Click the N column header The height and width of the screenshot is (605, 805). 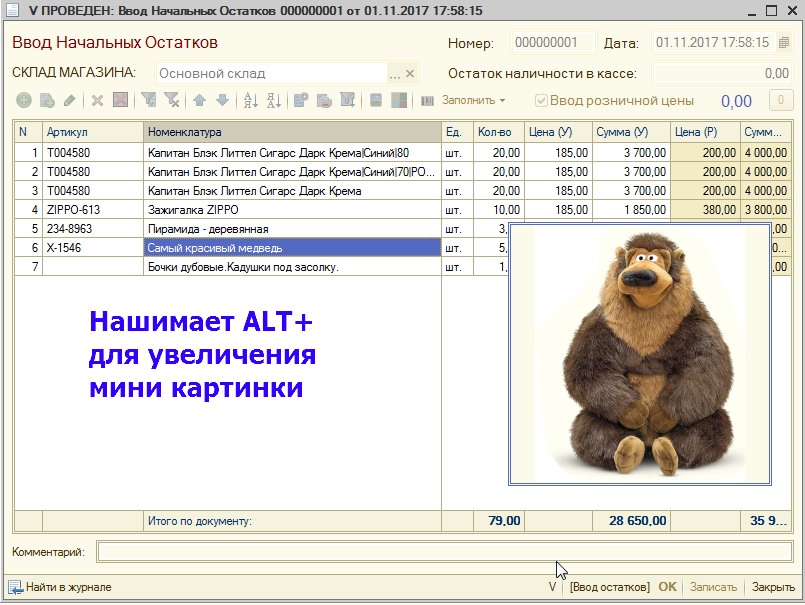click(28, 132)
